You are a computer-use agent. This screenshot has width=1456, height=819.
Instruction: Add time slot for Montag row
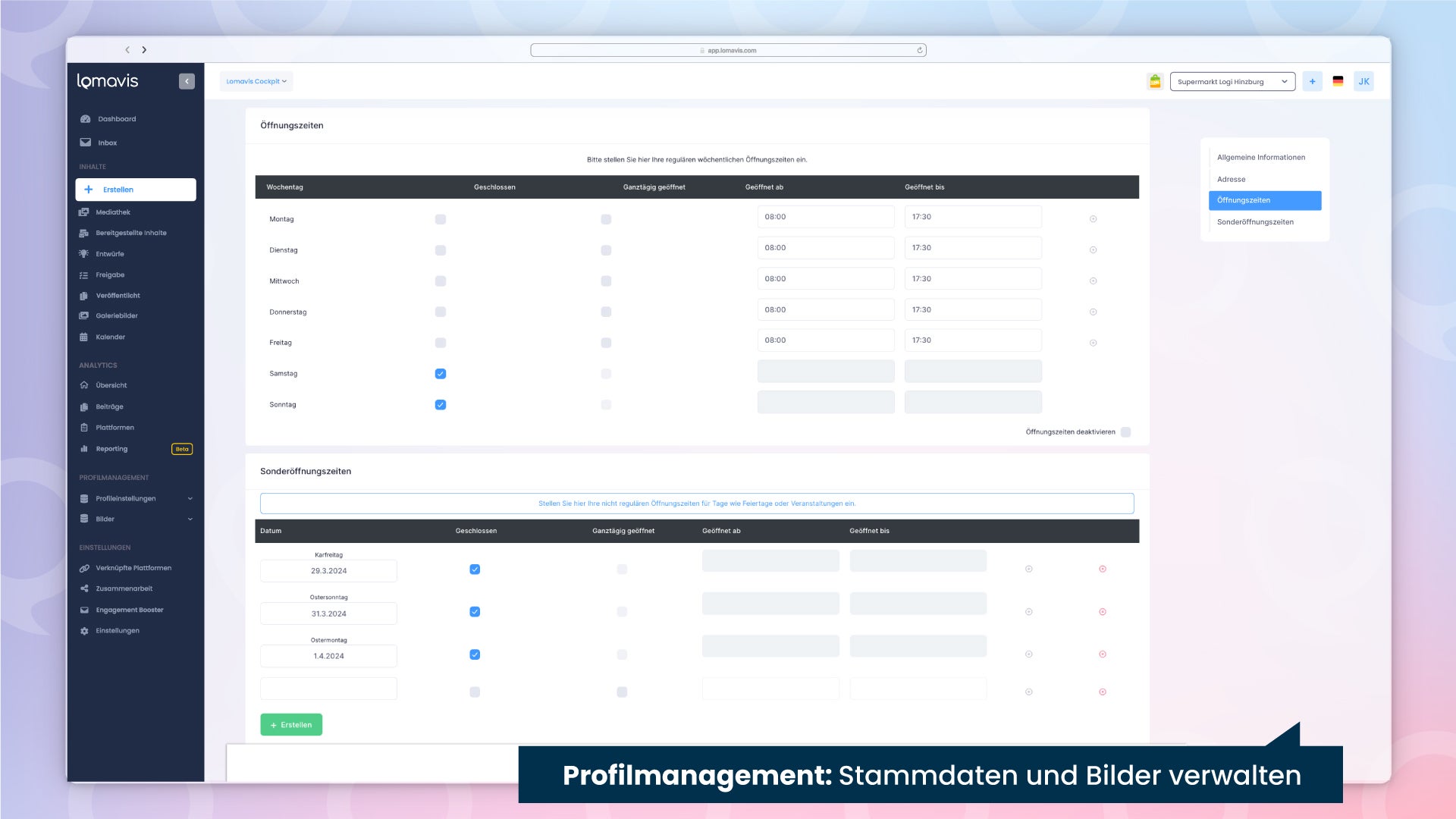point(1093,219)
